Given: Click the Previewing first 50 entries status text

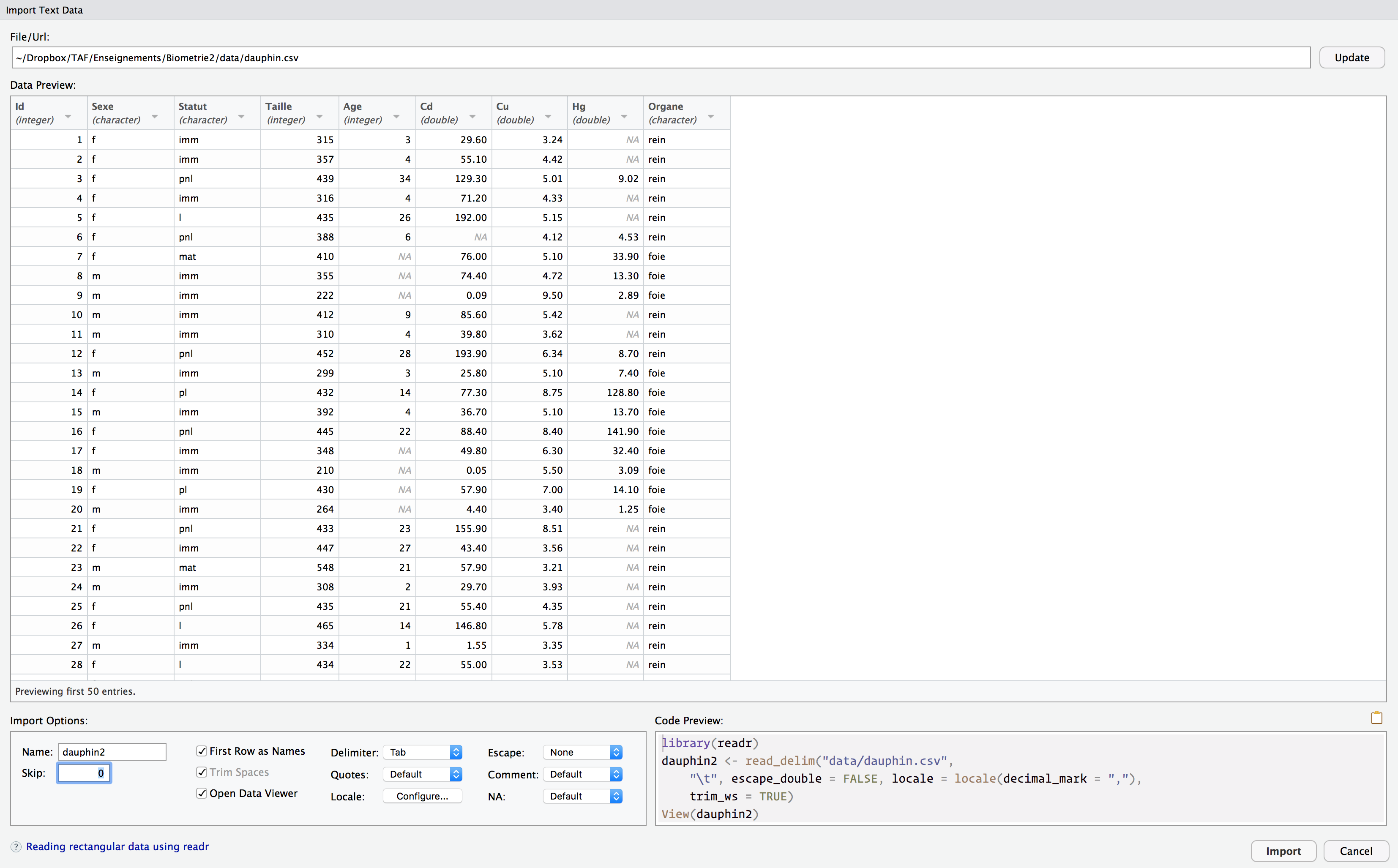Looking at the screenshot, I should pos(75,691).
